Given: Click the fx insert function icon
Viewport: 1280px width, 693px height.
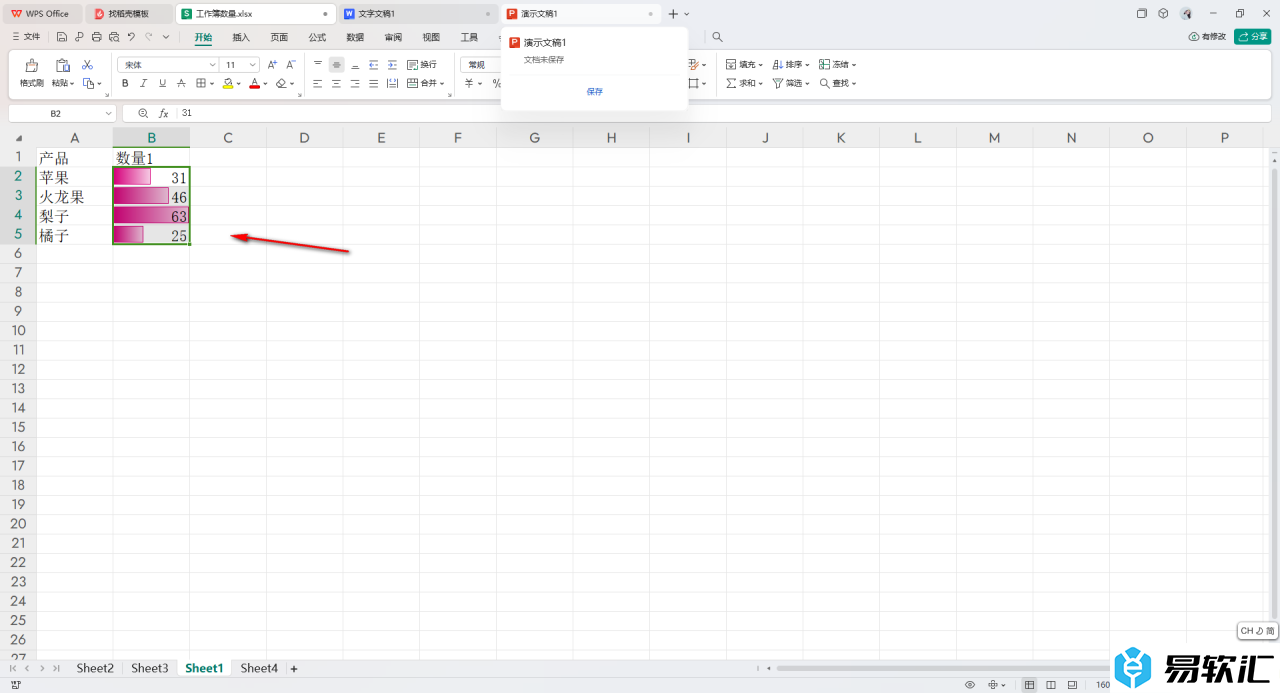Looking at the screenshot, I should point(166,114).
